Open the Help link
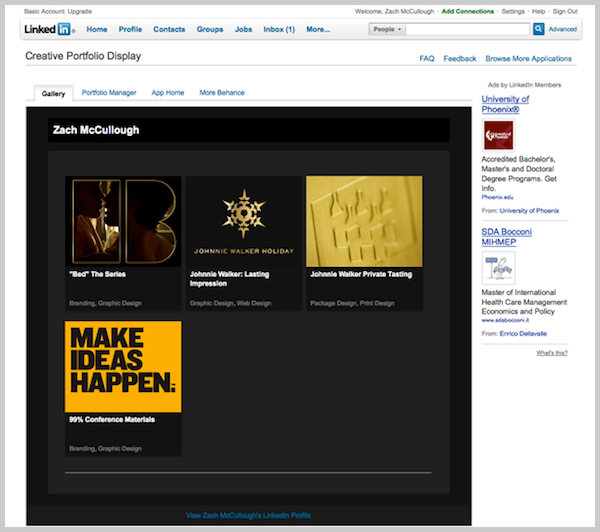 (x=538, y=11)
